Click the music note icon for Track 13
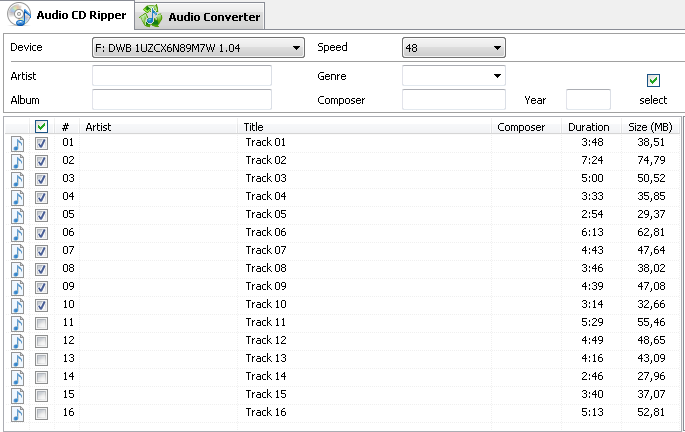Viewport: 685px width, 432px height. [17, 360]
